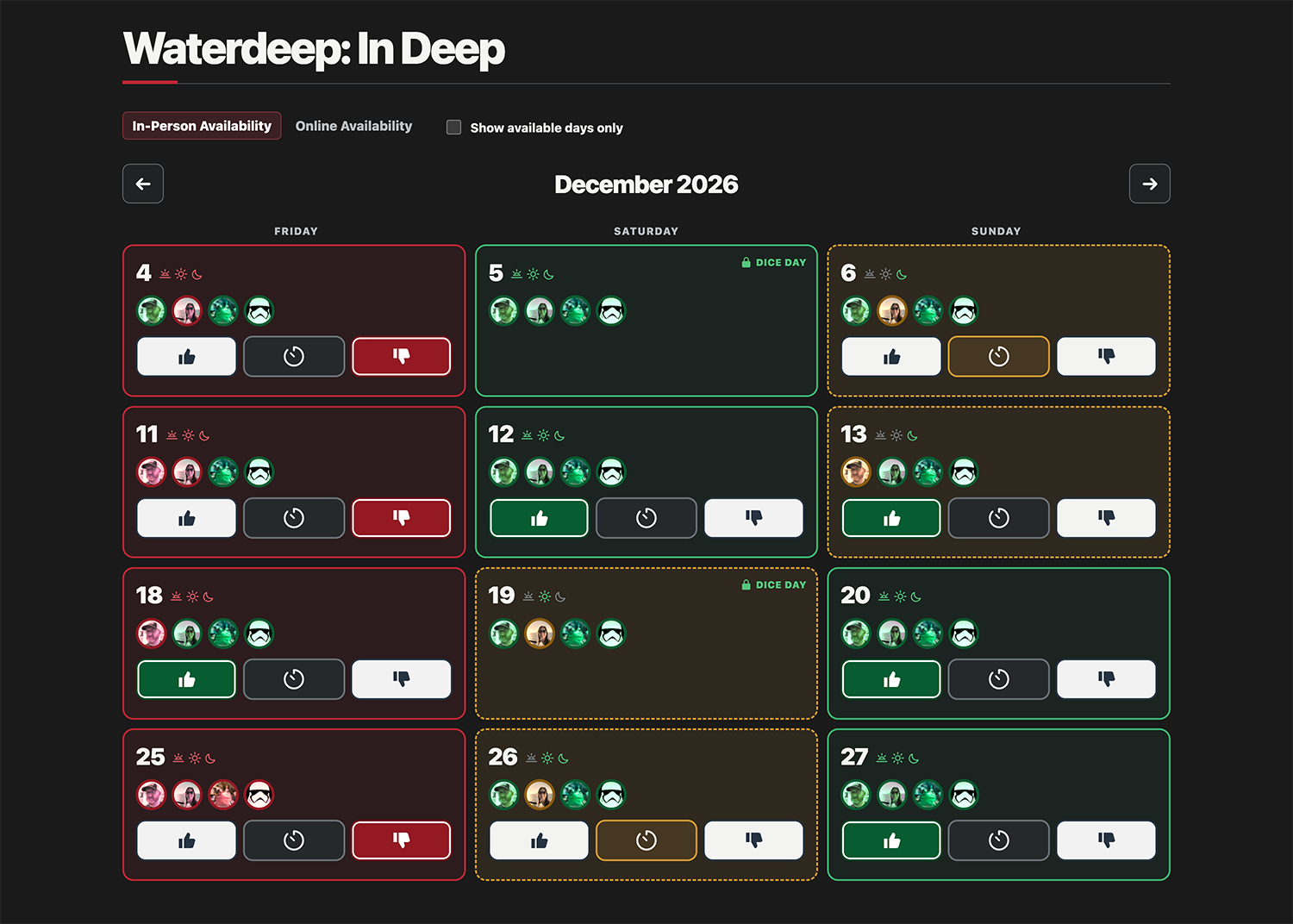Click the clock button on December 18
The height and width of the screenshot is (924, 1293).
[294, 679]
